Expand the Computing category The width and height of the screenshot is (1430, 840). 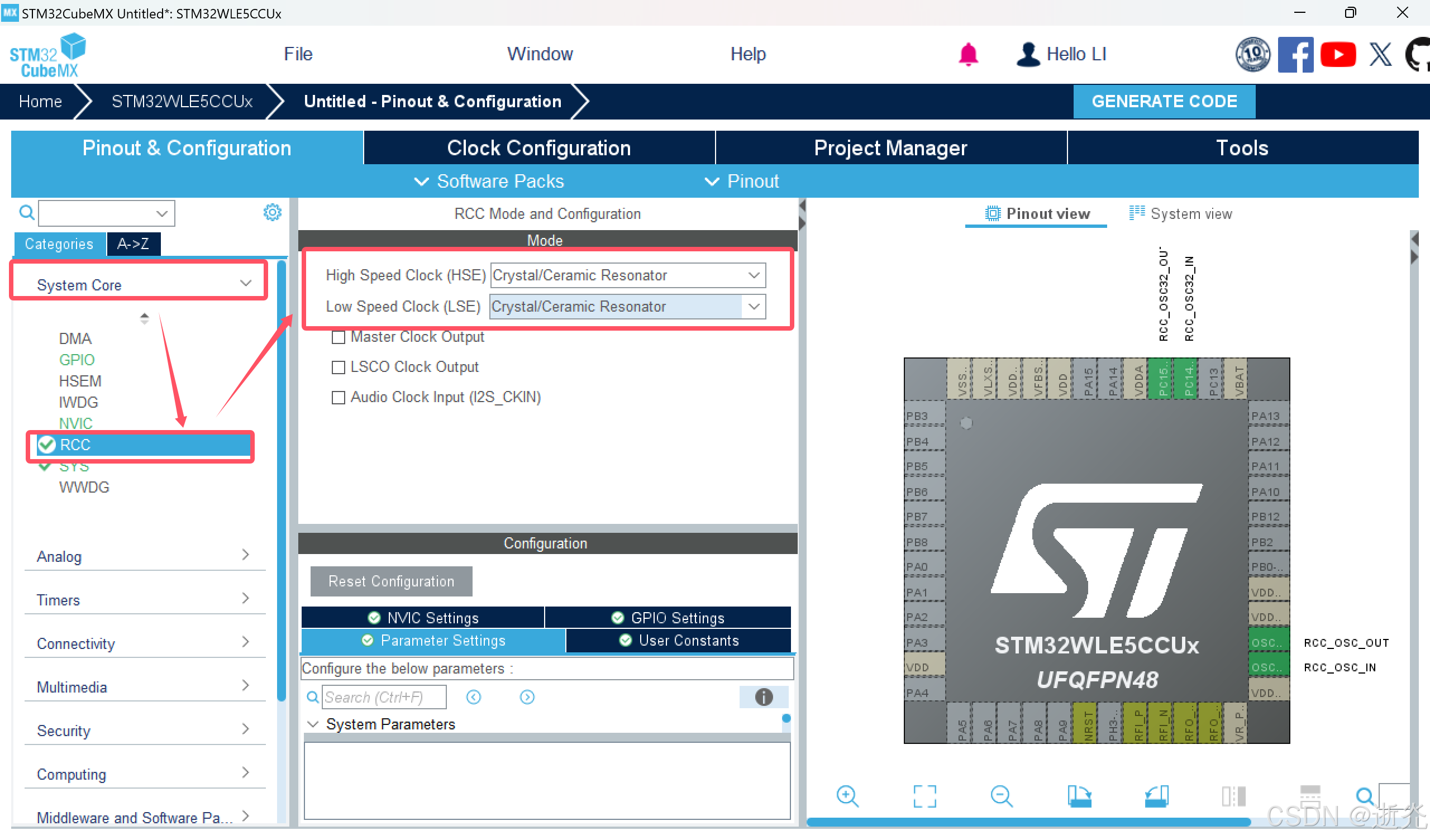[144, 774]
